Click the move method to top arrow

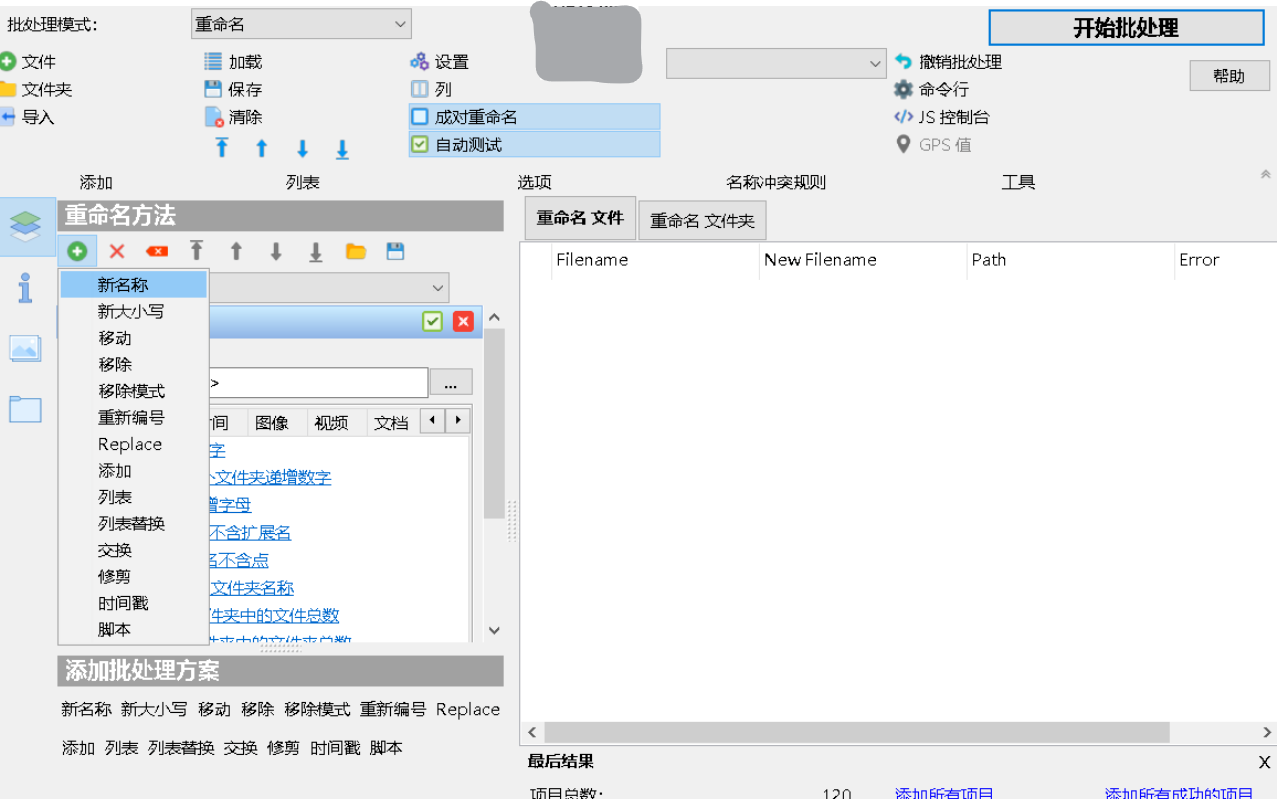coord(197,251)
